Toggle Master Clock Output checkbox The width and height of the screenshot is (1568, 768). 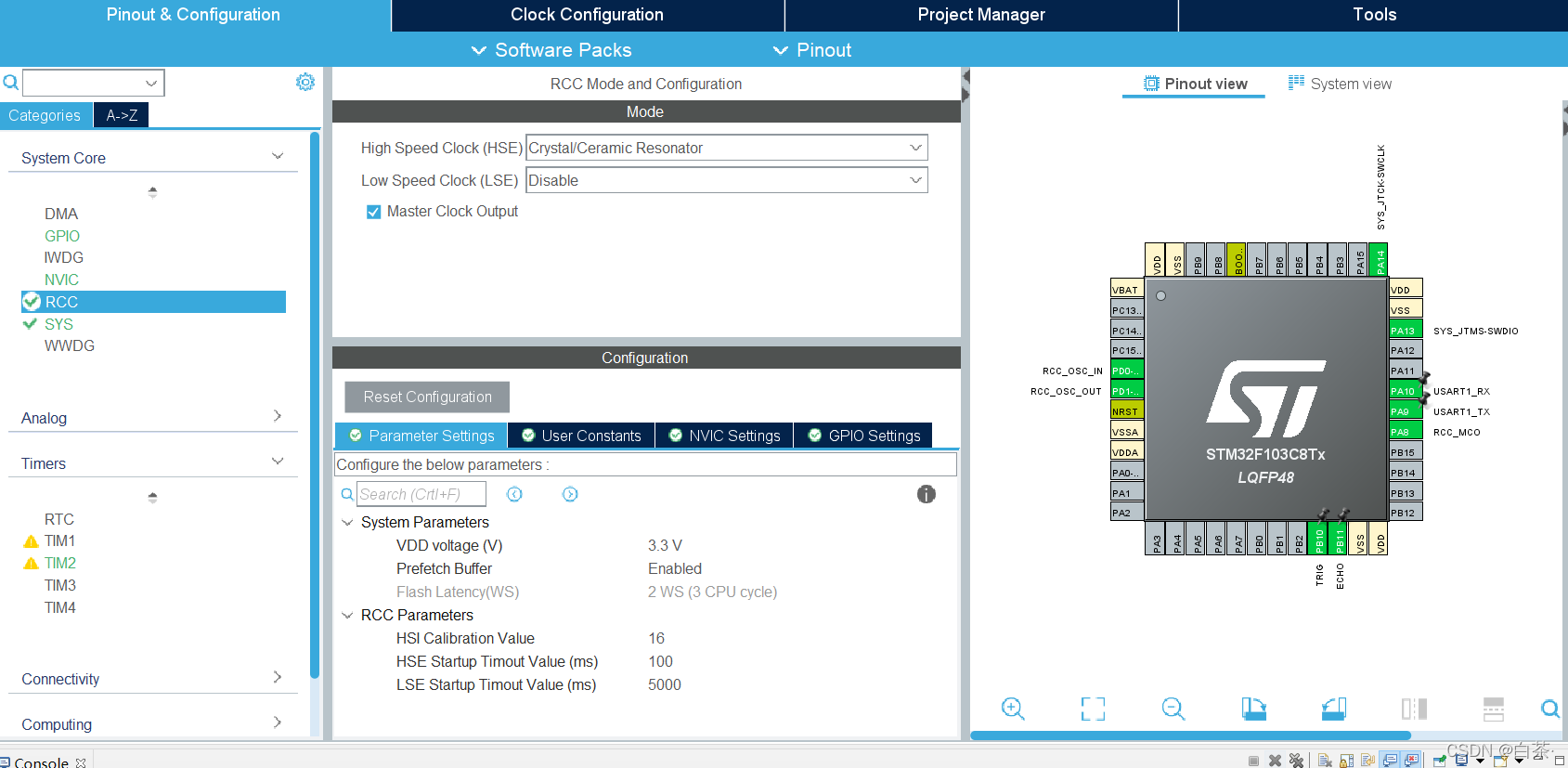[x=373, y=212]
